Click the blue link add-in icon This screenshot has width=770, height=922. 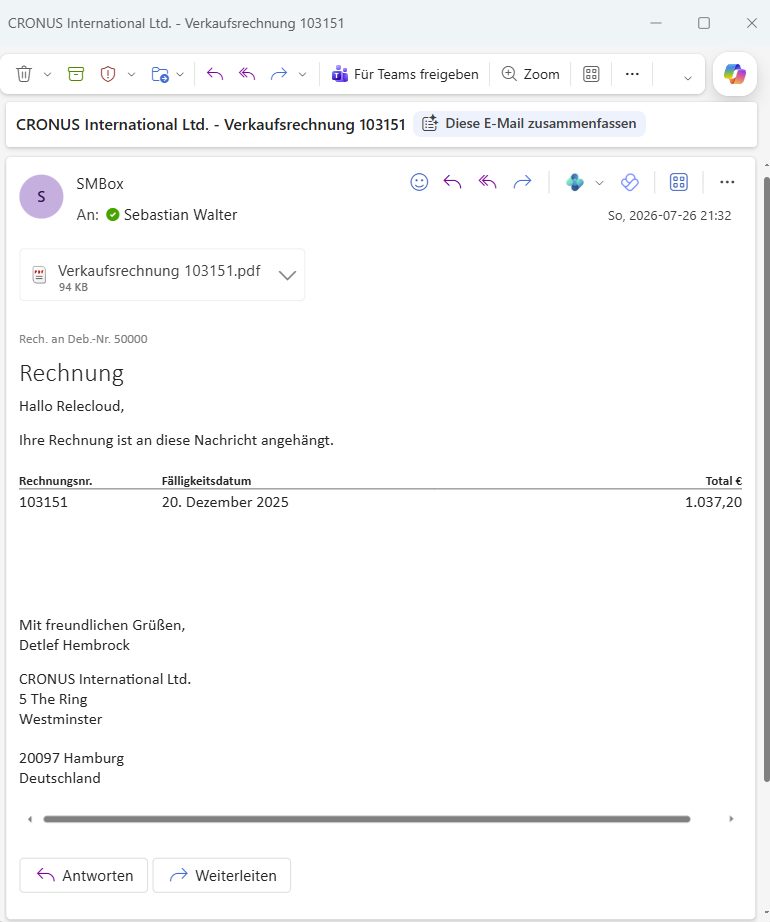(630, 182)
